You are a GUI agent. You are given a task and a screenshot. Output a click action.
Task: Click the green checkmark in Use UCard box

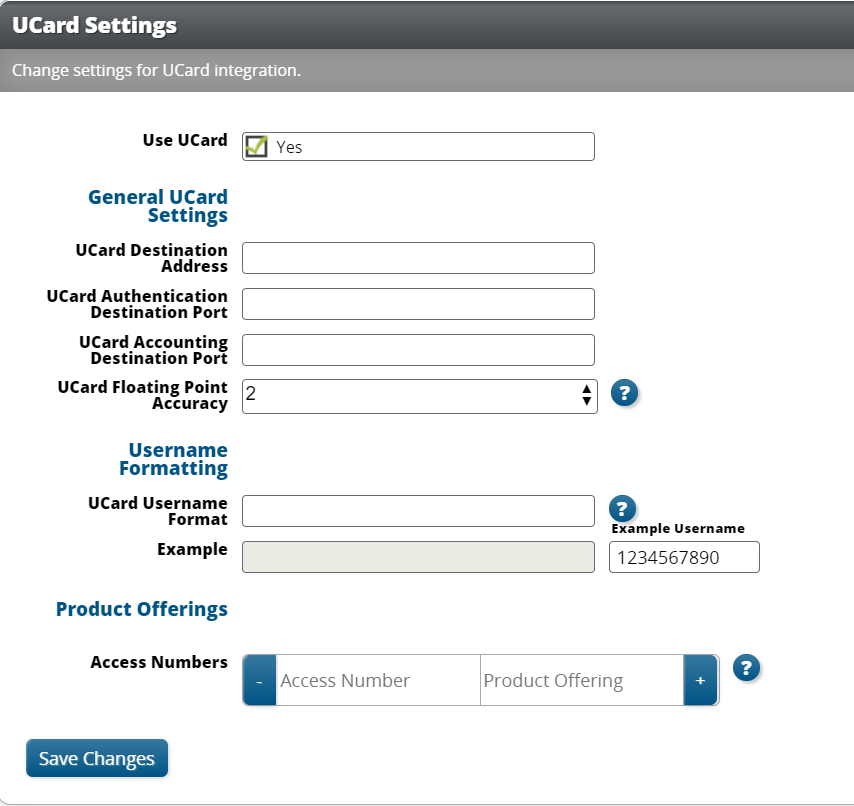tap(257, 145)
